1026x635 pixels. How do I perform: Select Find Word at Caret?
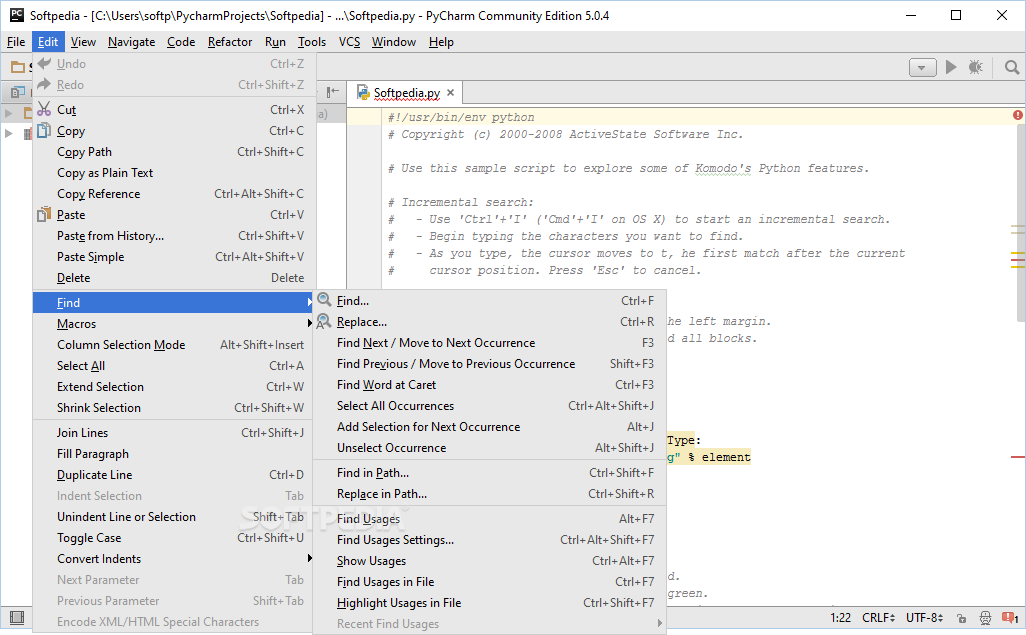tap(489, 384)
